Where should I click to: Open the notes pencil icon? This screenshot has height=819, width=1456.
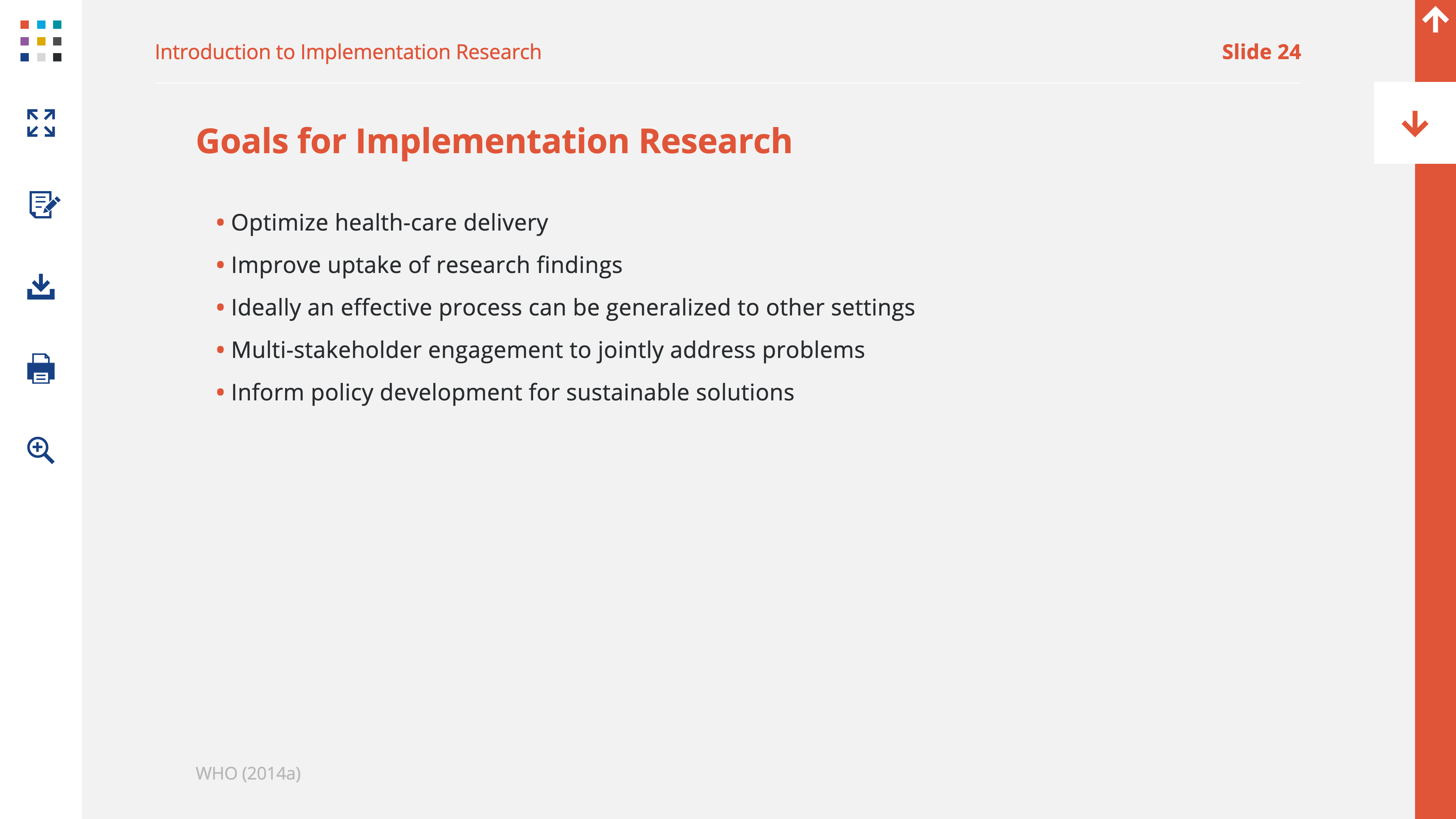click(44, 205)
